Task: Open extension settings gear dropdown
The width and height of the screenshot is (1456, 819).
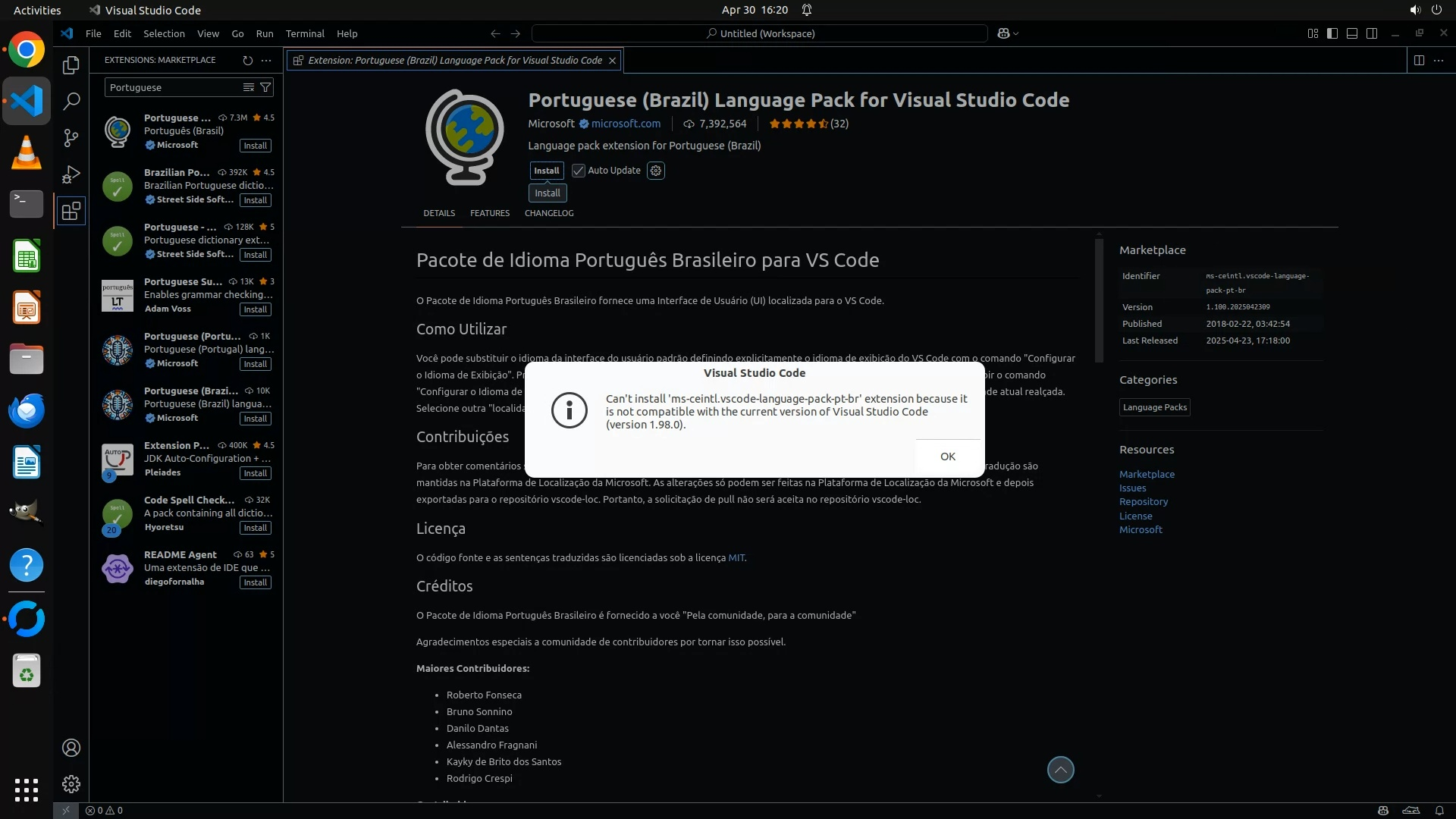Action: pos(656,171)
